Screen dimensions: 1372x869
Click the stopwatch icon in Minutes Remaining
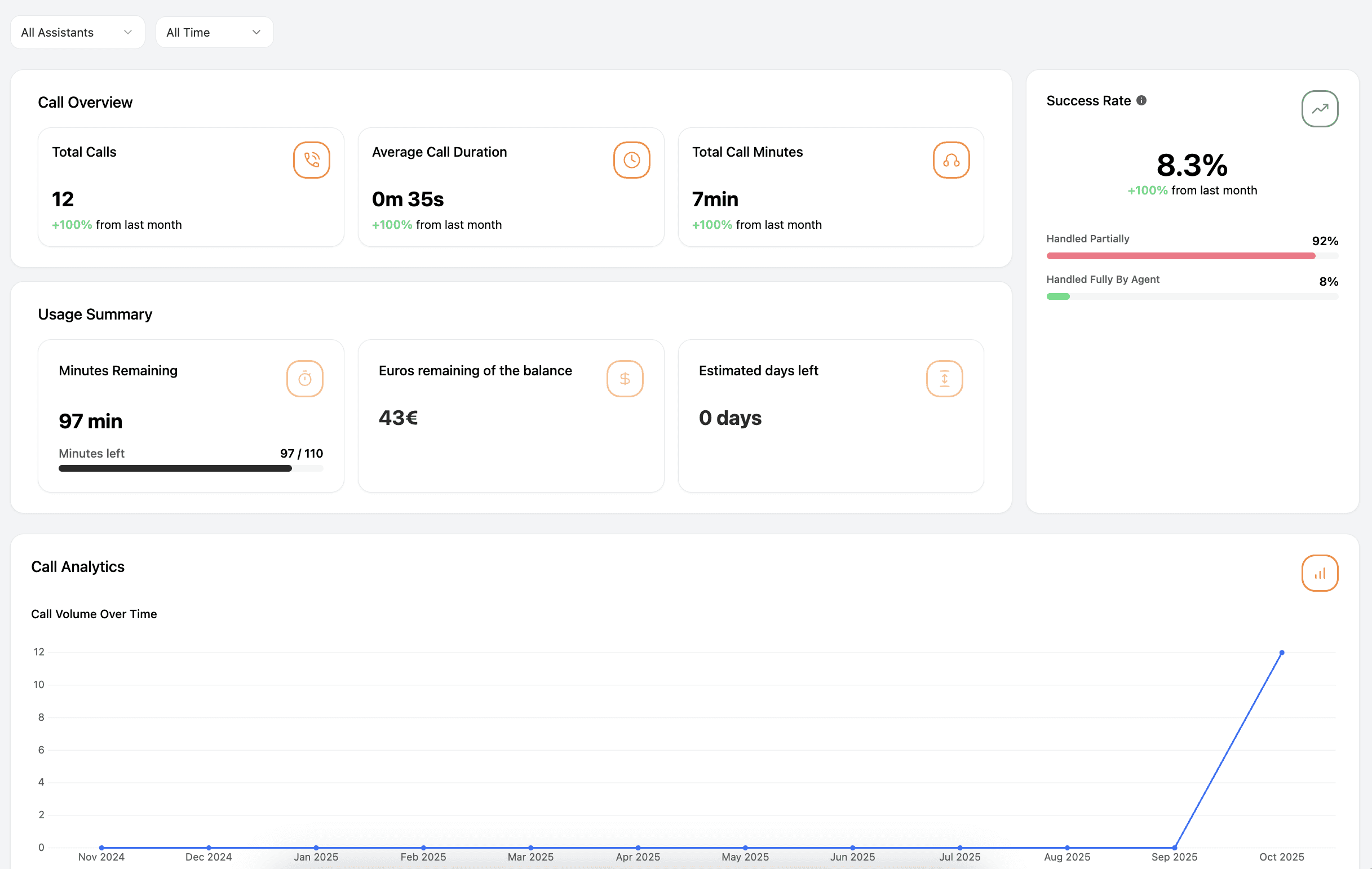click(305, 379)
